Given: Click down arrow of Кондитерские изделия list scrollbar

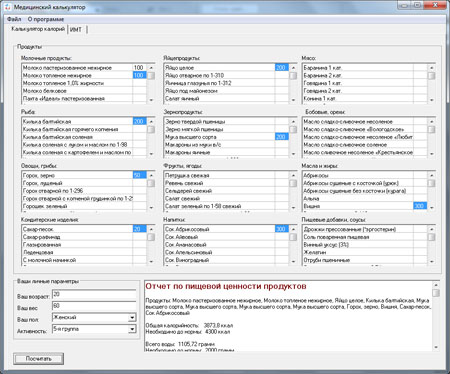Looking at the screenshot, I should 151,262.
